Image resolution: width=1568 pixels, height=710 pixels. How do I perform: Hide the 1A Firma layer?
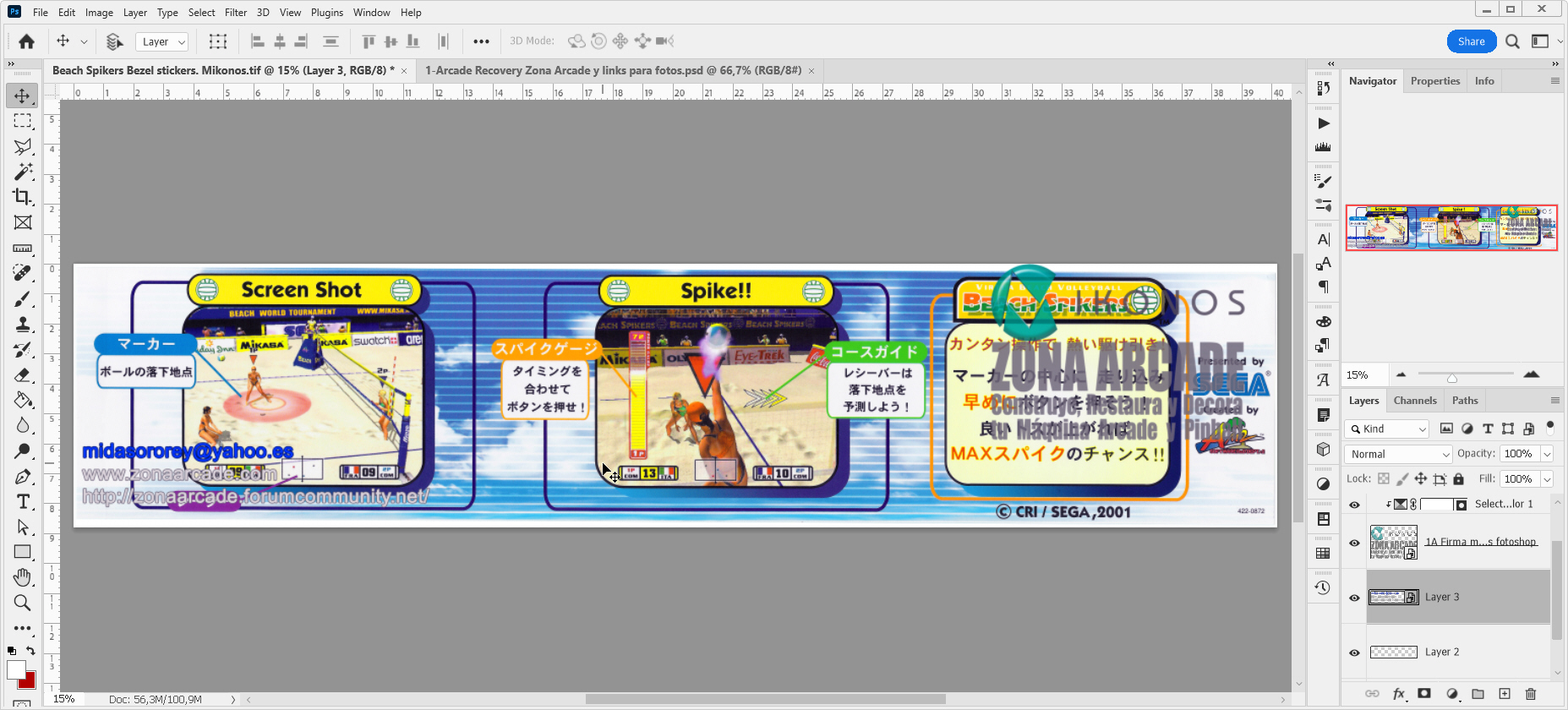(x=1354, y=543)
